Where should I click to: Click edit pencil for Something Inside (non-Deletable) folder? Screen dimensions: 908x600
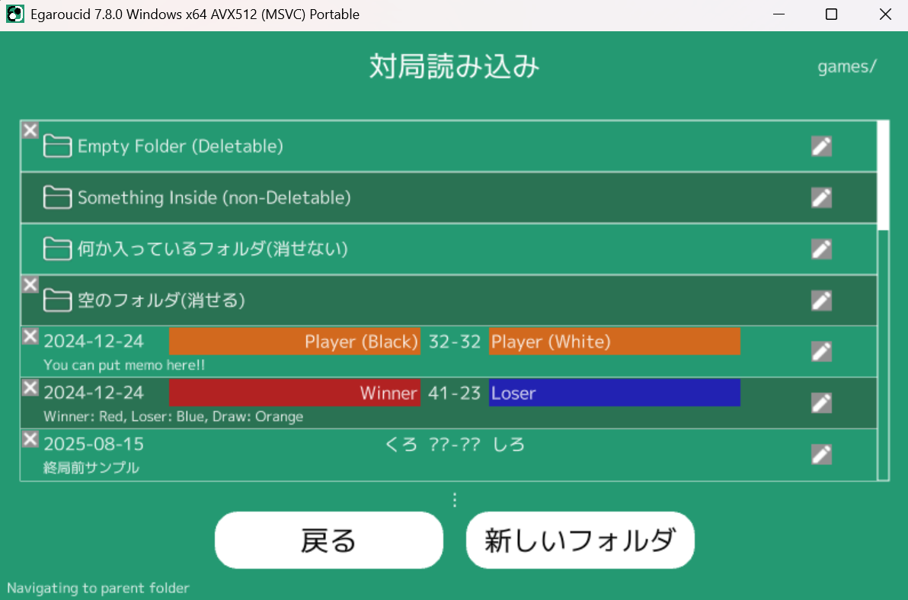[x=821, y=198]
